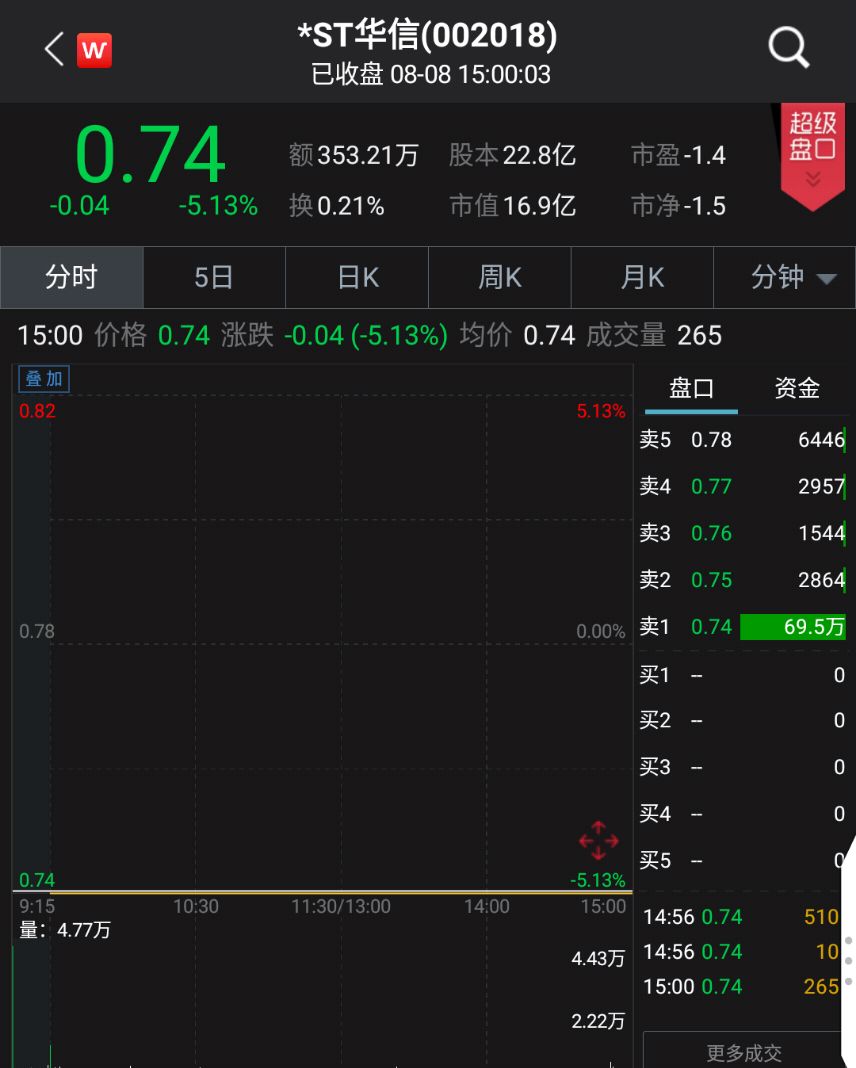
Task: Tap the 0.82 upper price label
Action: (37, 411)
